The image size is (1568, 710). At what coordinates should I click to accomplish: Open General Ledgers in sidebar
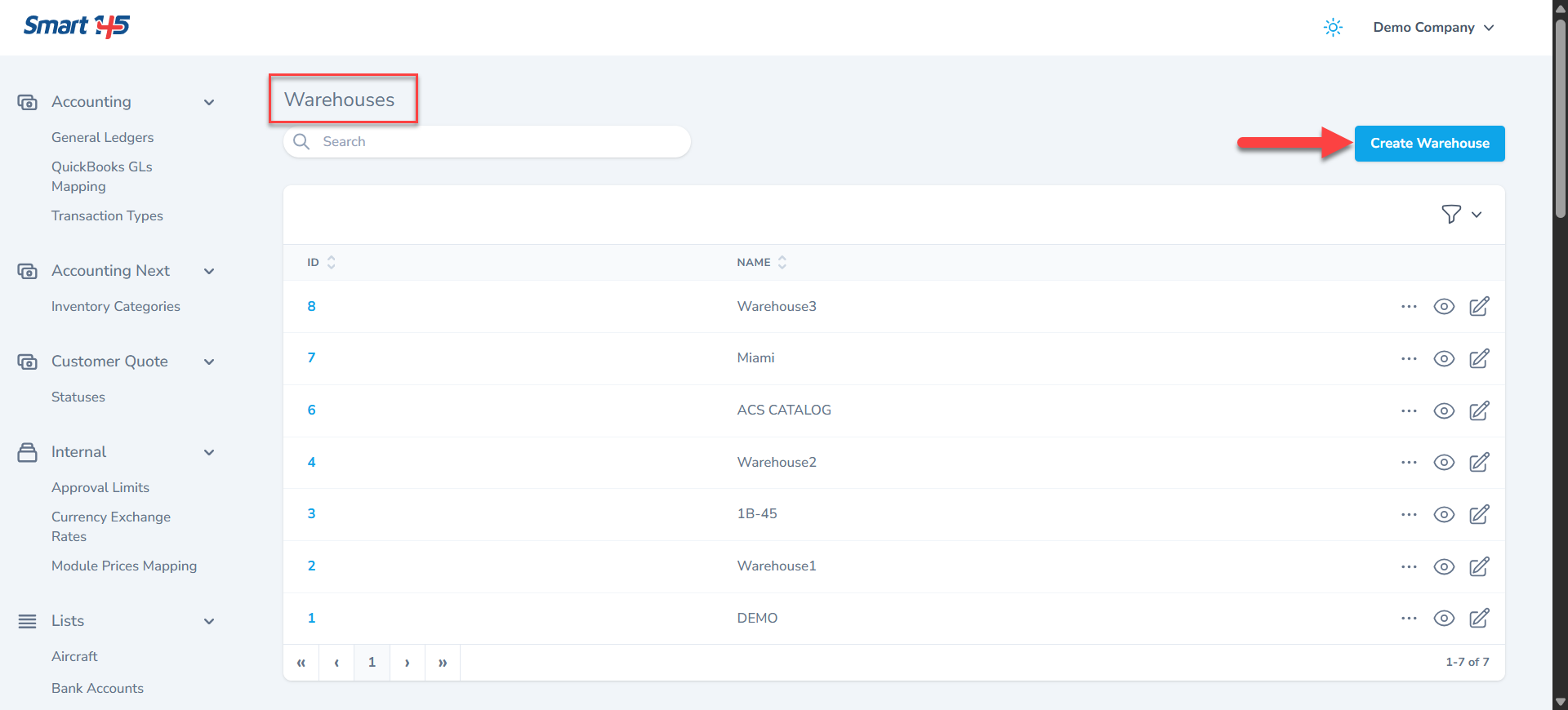coord(103,138)
